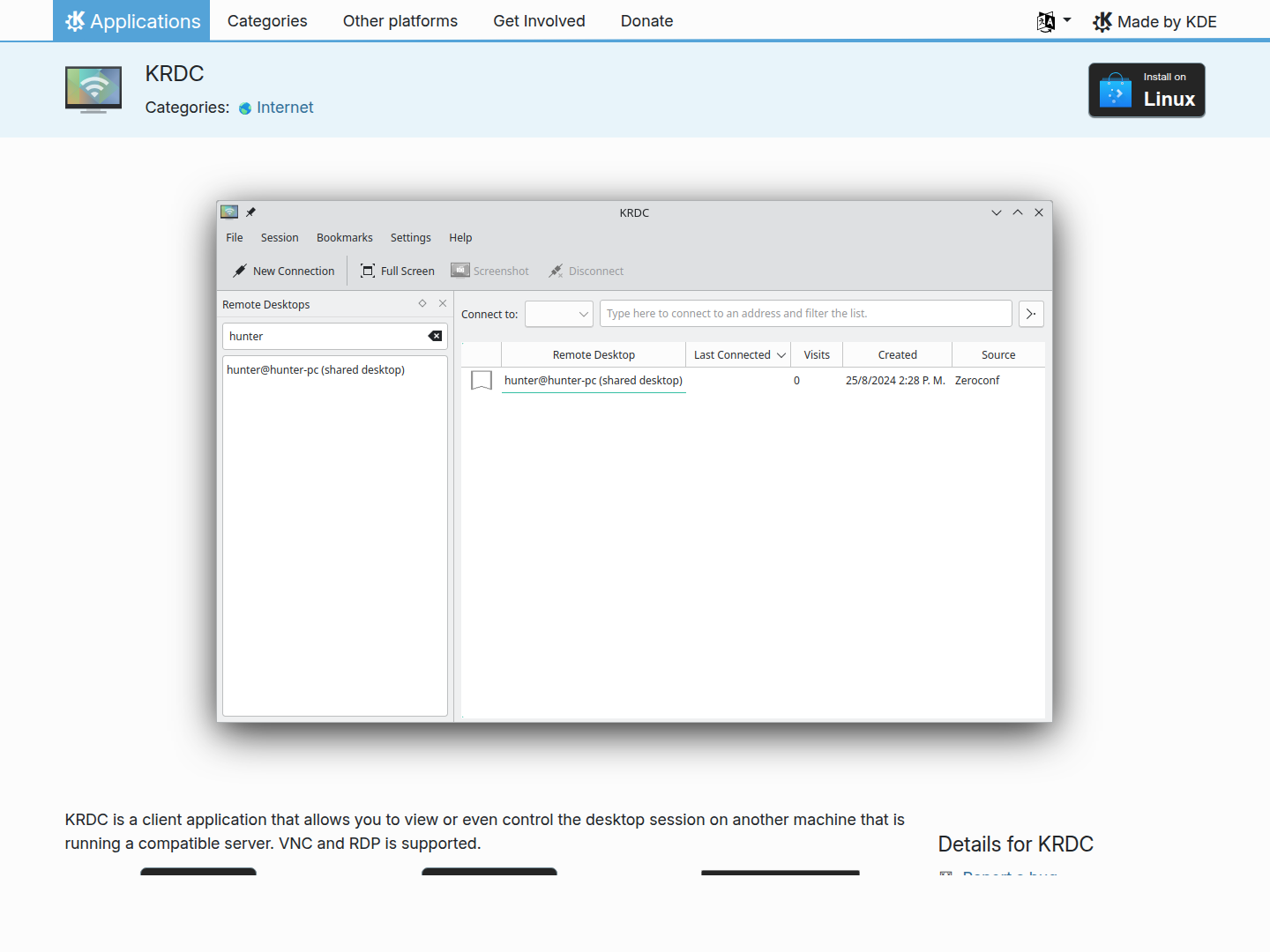Click the 'Zeroconf' source cell
The height and width of the screenshot is (952, 1270).
[977, 381]
